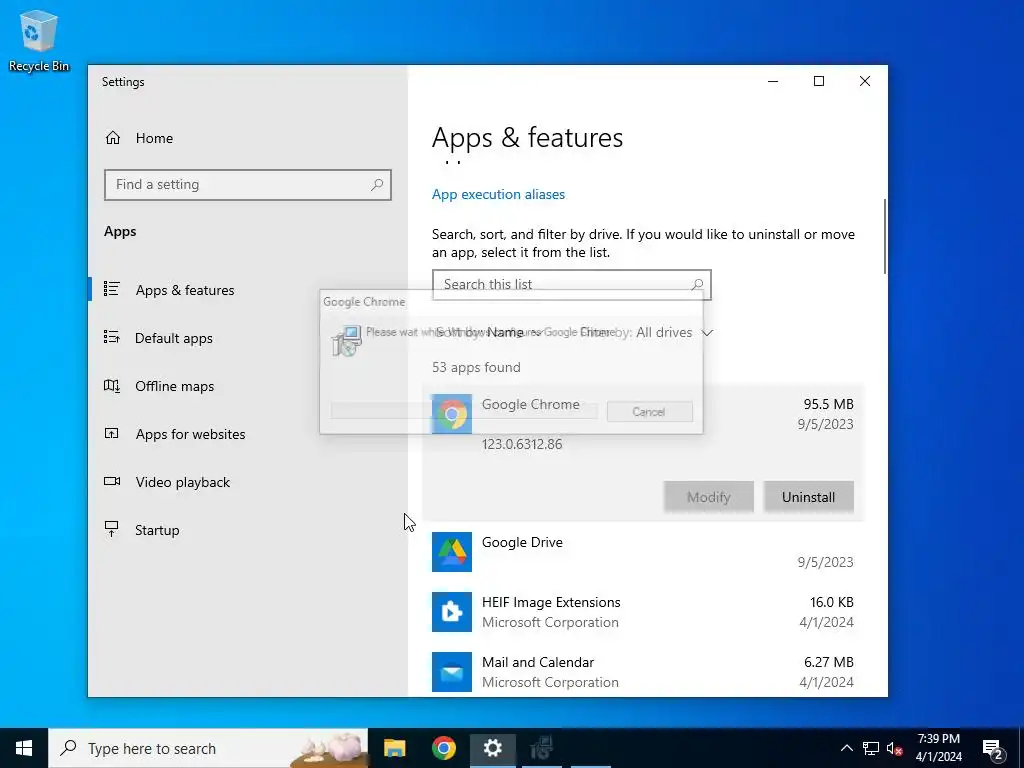This screenshot has width=1024, height=768.
Task: Open App execution aliases link
Action: tap(498, 194)
